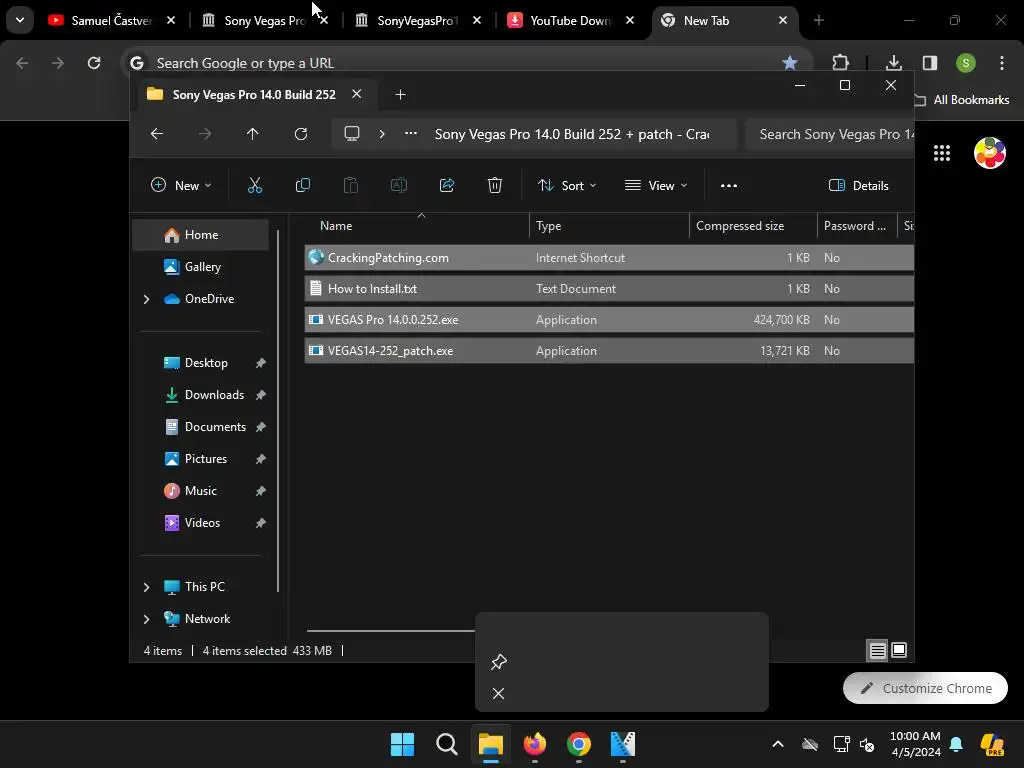Screen dimensions: 1024x768
Task: Expand the Network tree node
Action: click(x=146, y=619)
